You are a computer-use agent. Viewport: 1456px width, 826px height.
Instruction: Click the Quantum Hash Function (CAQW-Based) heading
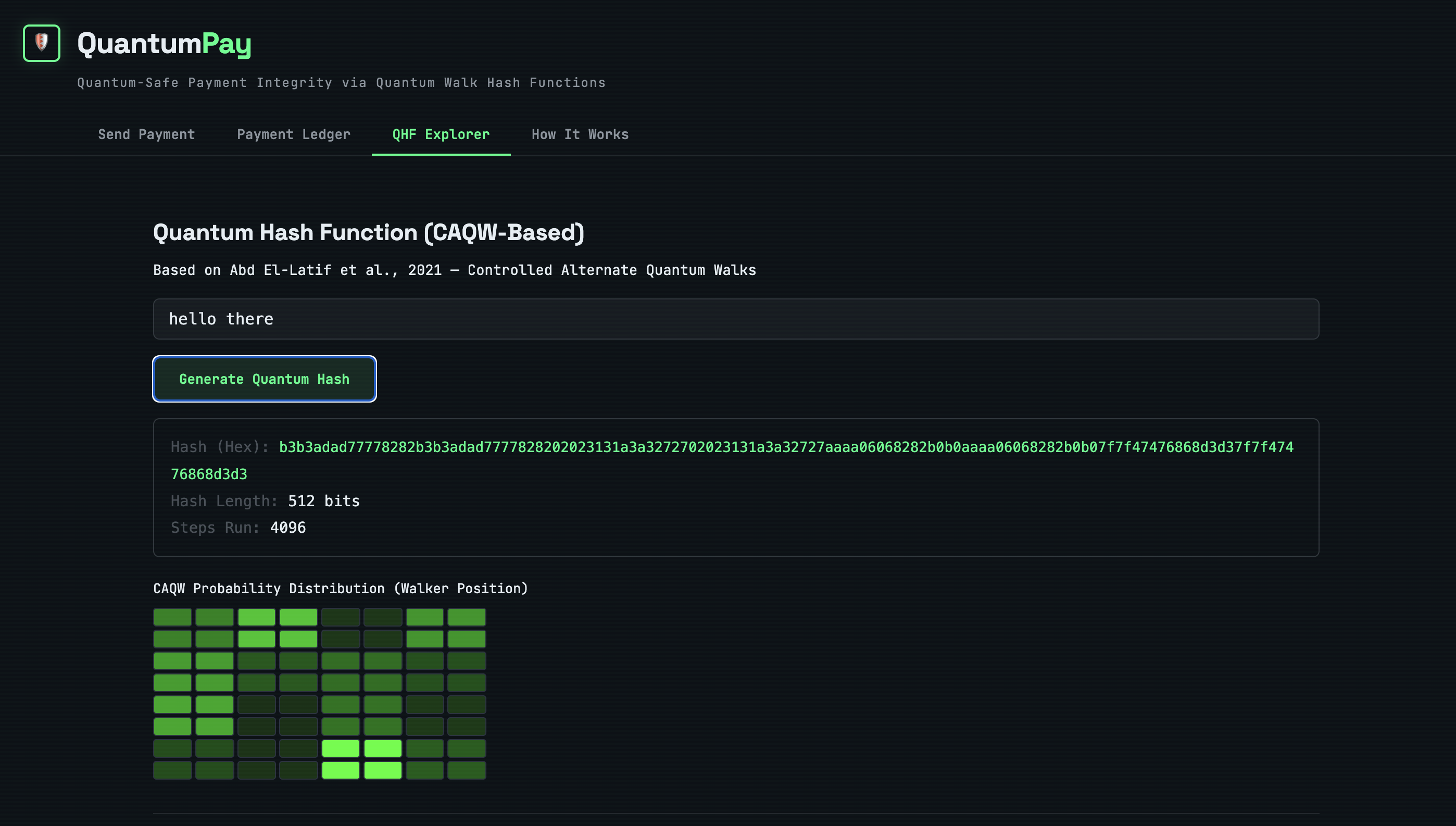368,233
